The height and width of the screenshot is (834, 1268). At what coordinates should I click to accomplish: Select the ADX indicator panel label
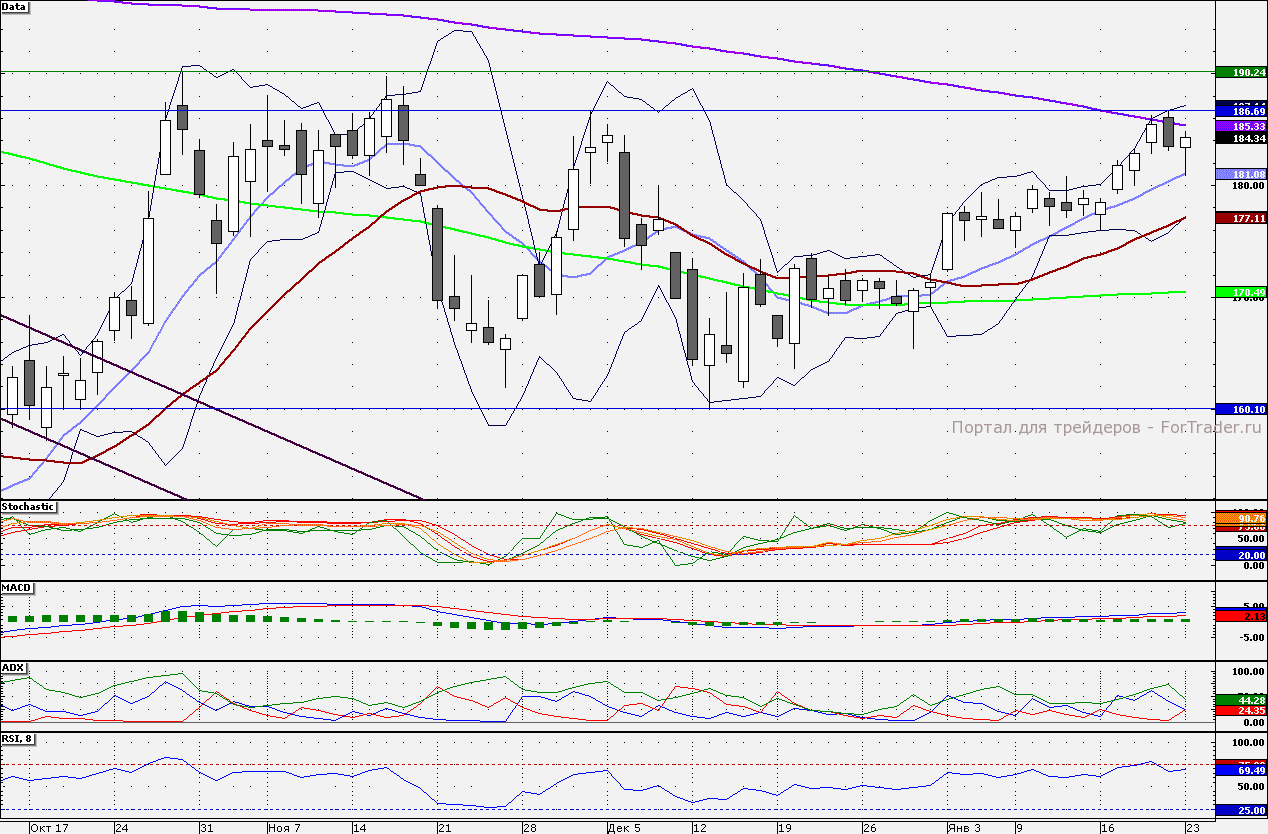click(14, 667)
